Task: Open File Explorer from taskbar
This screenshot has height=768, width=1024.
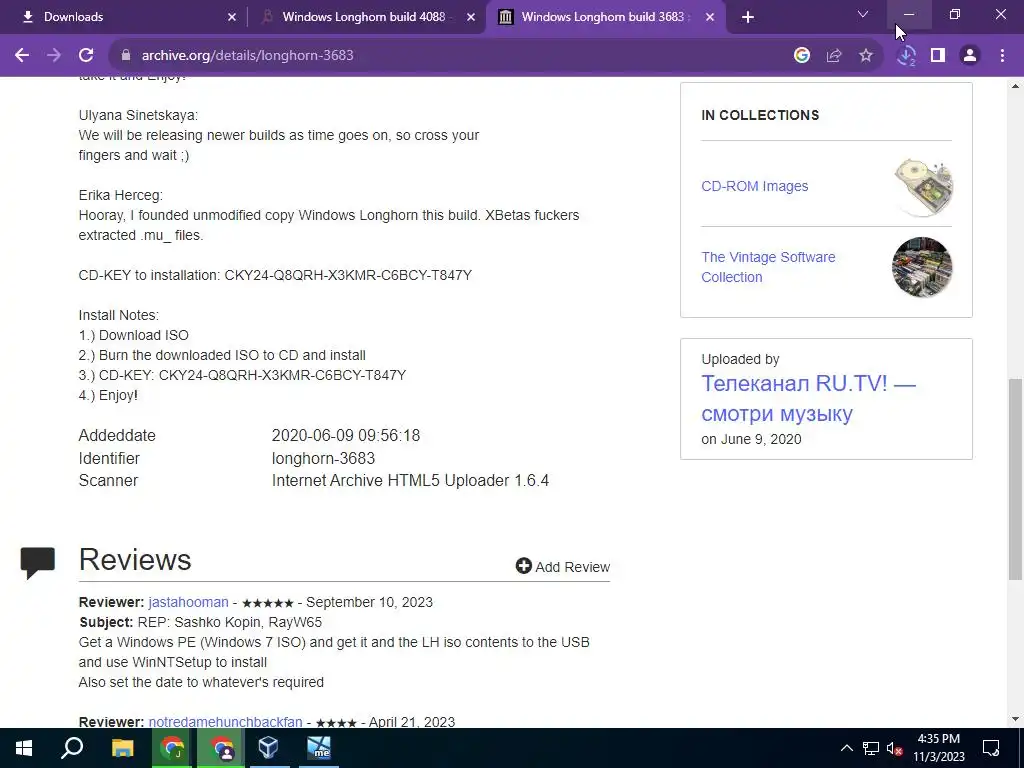Action: [x=122, y=748]
